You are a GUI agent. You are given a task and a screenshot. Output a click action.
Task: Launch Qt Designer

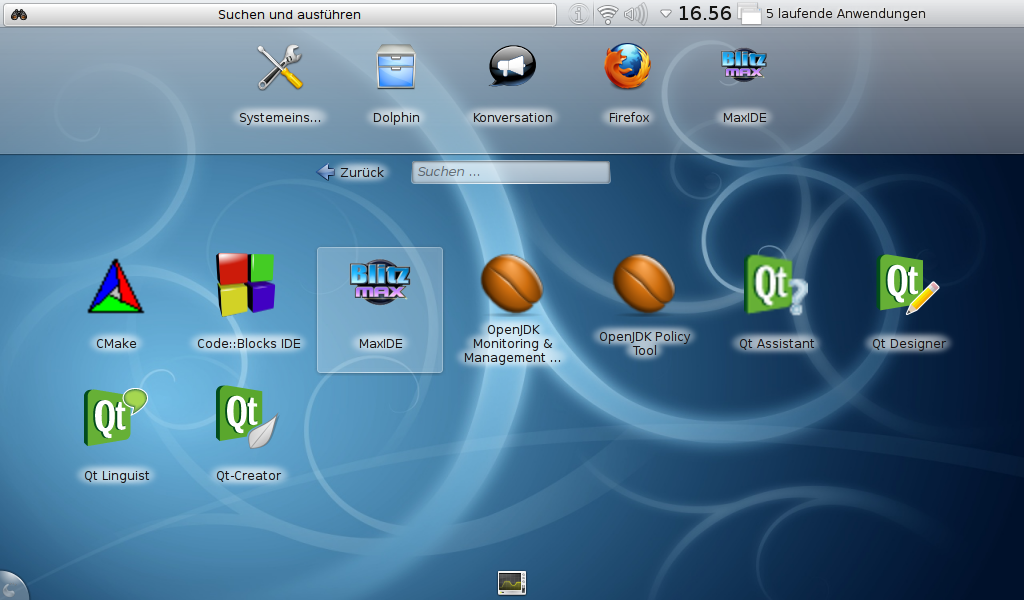[x=909, y=303]
